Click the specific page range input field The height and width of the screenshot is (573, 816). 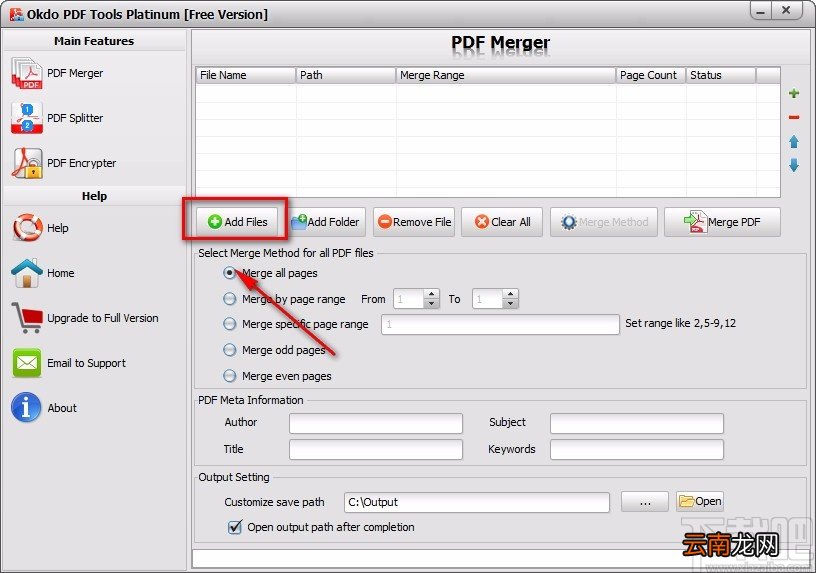[500, 324]
